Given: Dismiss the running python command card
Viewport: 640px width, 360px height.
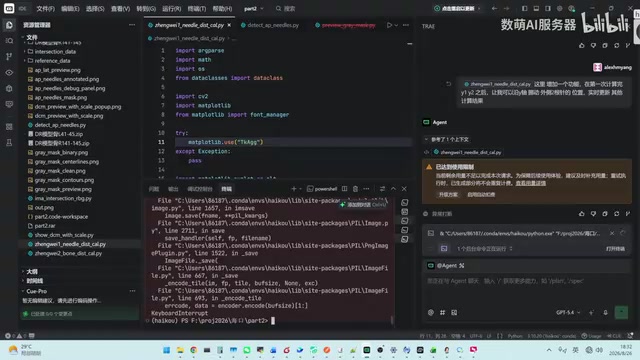Looking at the screenshot, I should coord(612,233).
